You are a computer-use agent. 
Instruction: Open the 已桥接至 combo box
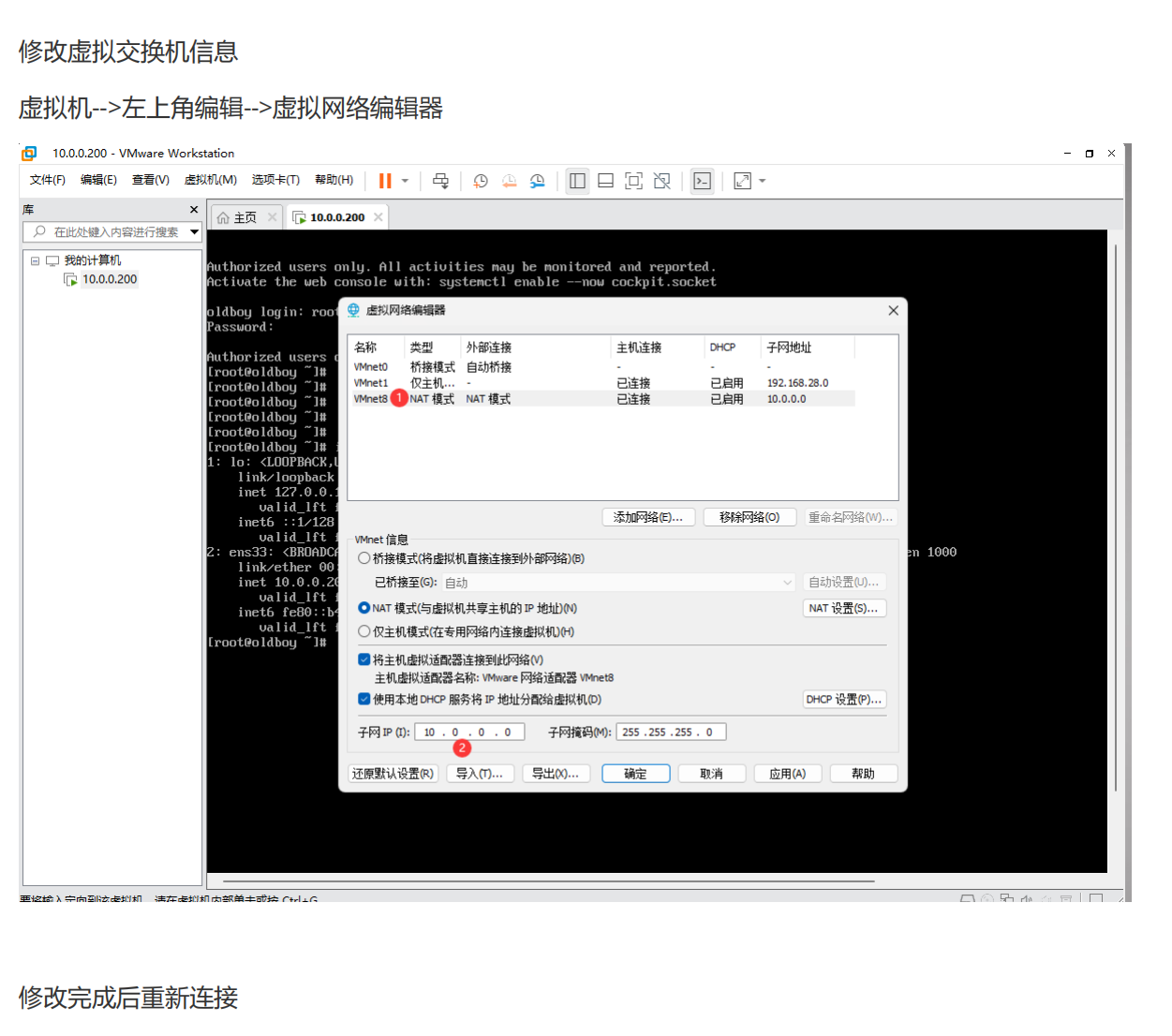[x=617, y=583]
